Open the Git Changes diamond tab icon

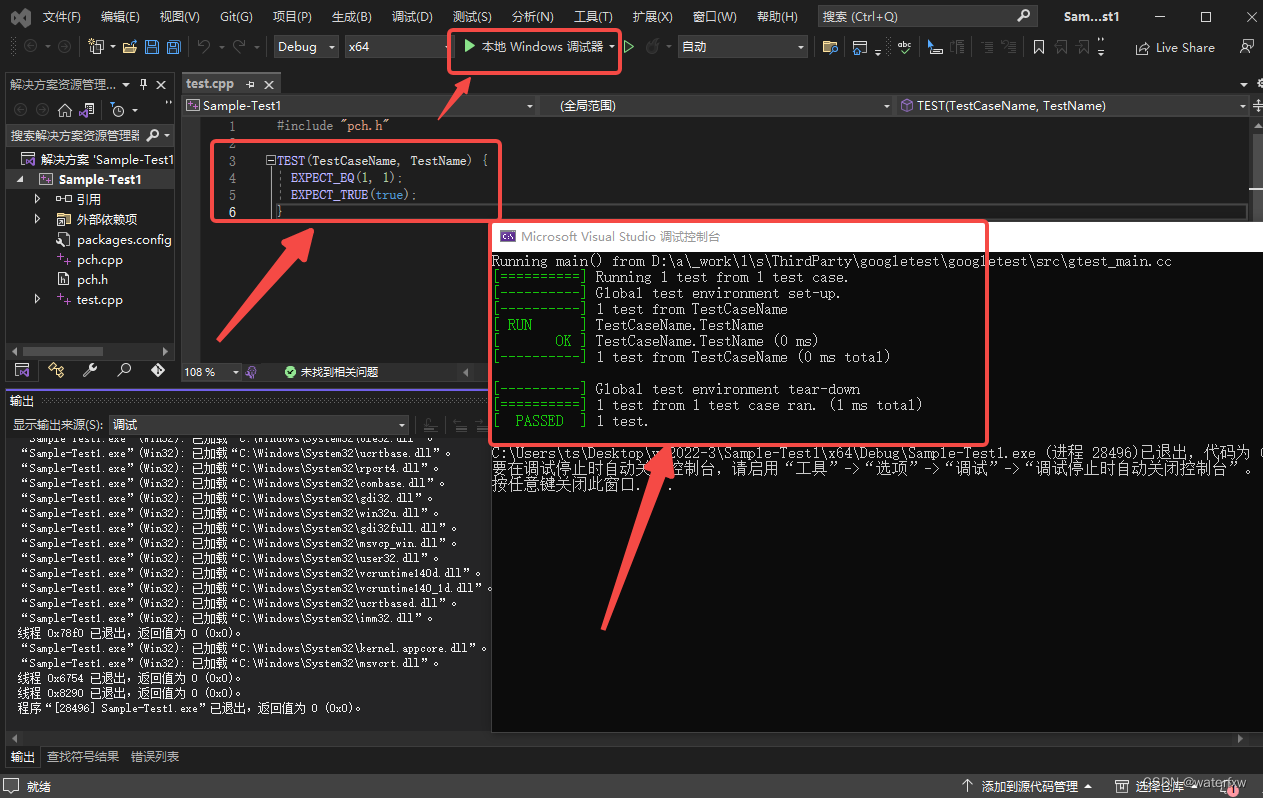click(158, 371)
